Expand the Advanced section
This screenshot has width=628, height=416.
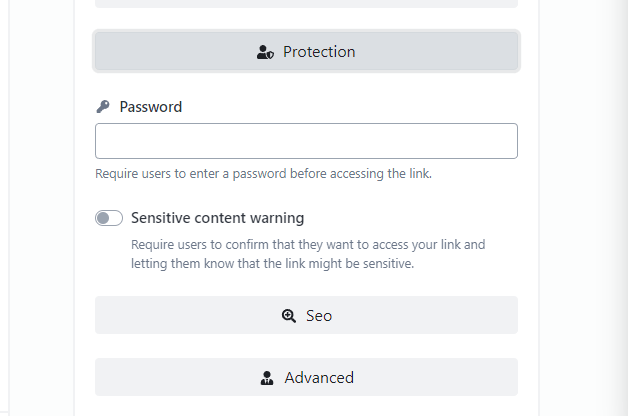pos(306,378)
